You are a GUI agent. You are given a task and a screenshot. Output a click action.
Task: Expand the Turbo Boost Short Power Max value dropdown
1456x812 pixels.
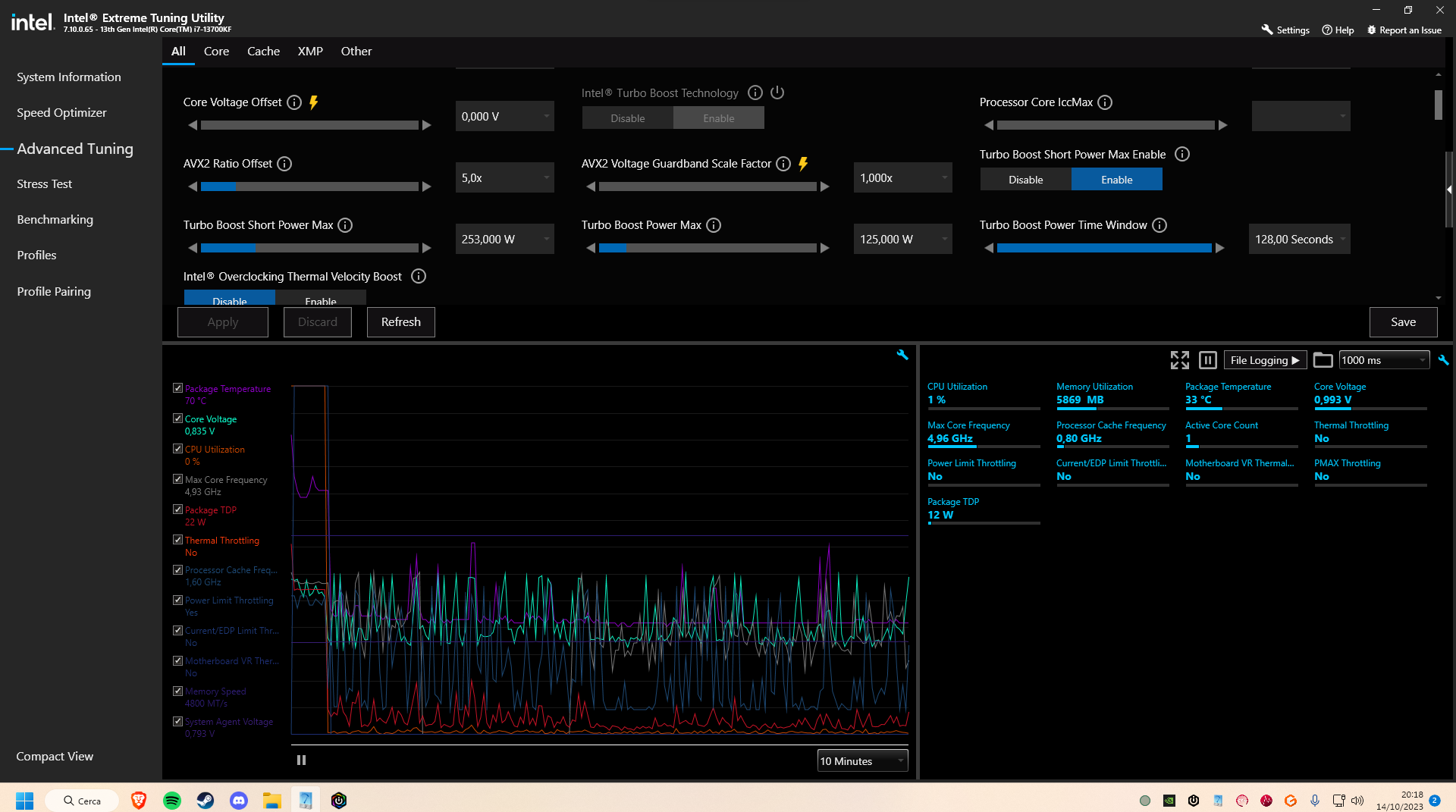pos(546,240)
